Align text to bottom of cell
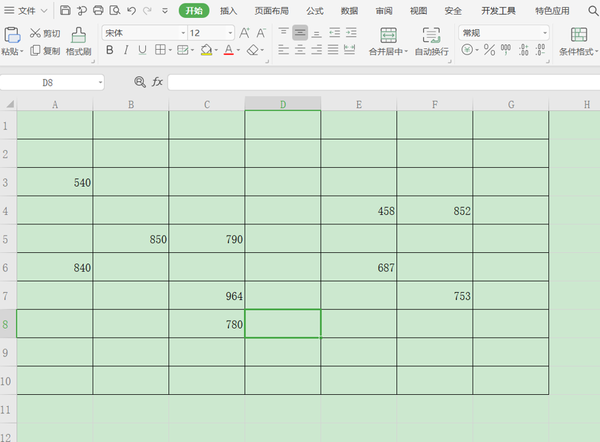 316,33
